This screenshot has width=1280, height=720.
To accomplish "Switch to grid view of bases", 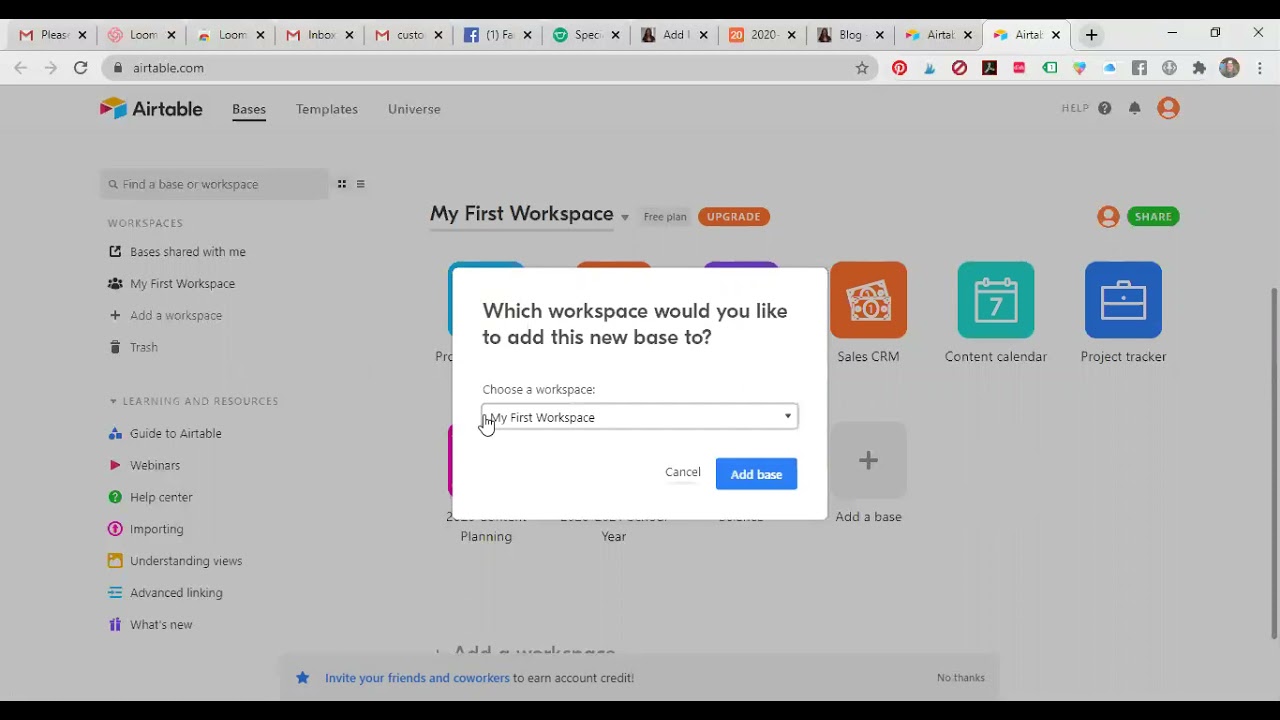I will click(x=341, y=184).
